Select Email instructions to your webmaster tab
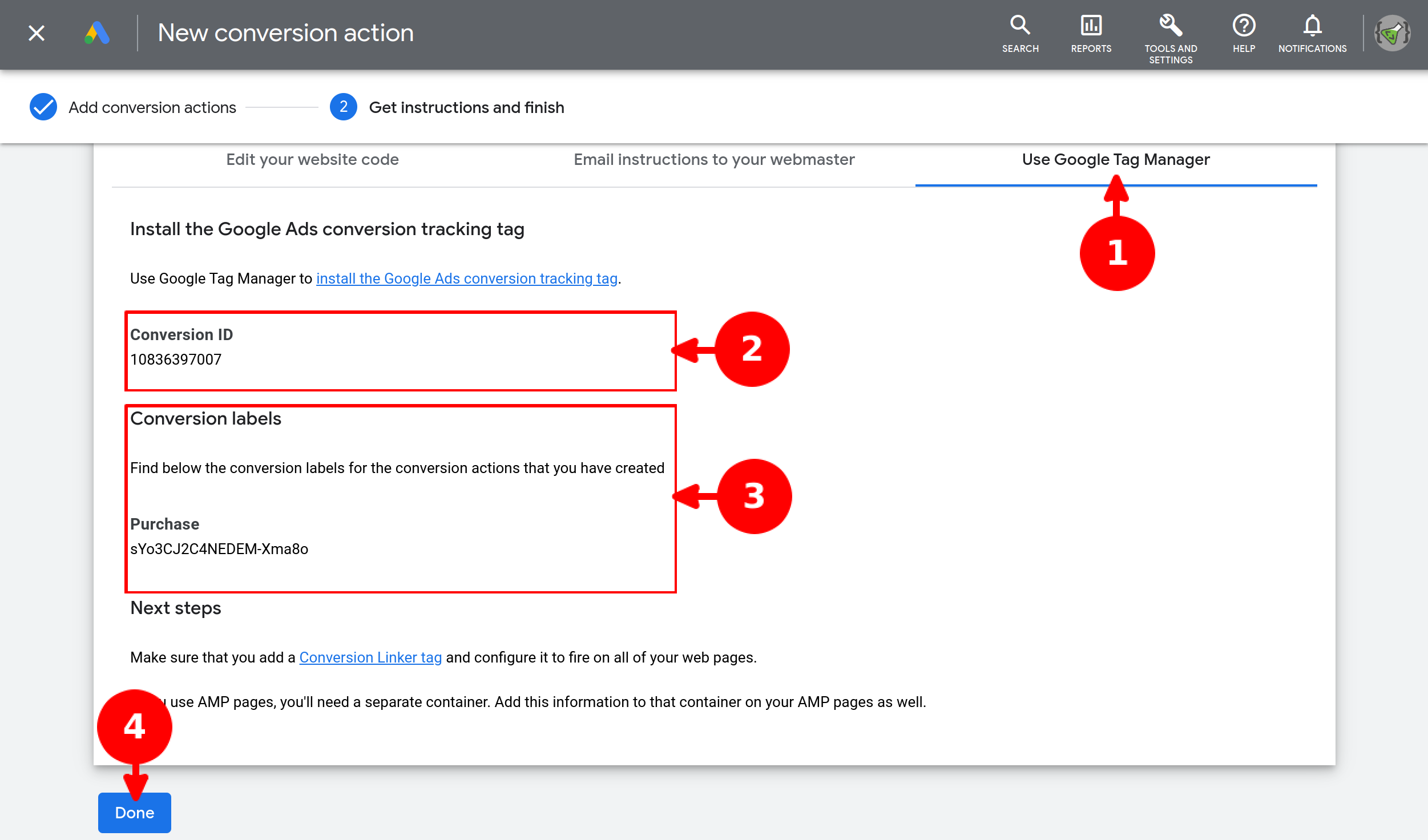The image size is (1428, 840). [714, 160]
